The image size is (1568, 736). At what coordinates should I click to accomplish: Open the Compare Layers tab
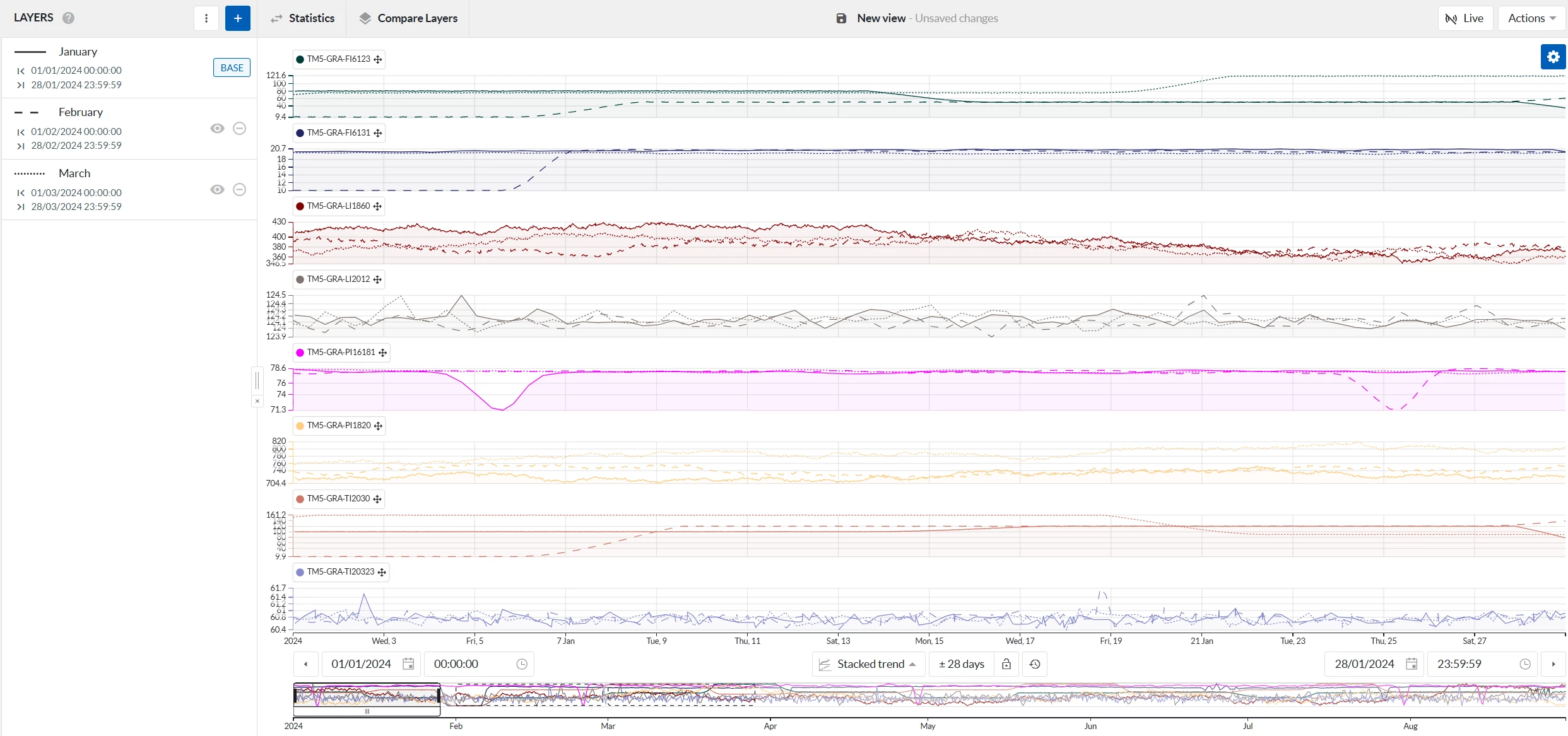coord(408,18)
